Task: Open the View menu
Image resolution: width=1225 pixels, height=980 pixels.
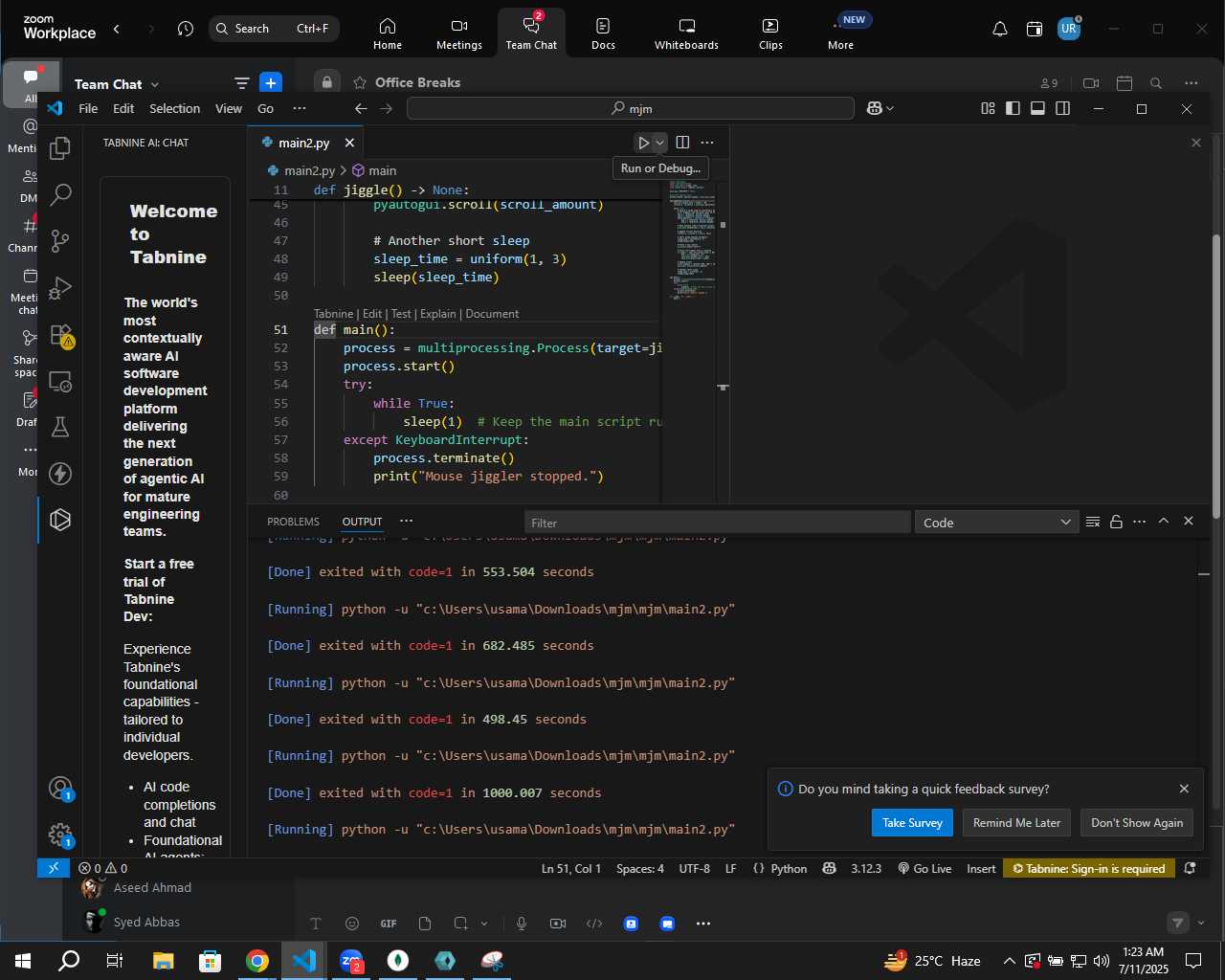Action: (229, 108)
